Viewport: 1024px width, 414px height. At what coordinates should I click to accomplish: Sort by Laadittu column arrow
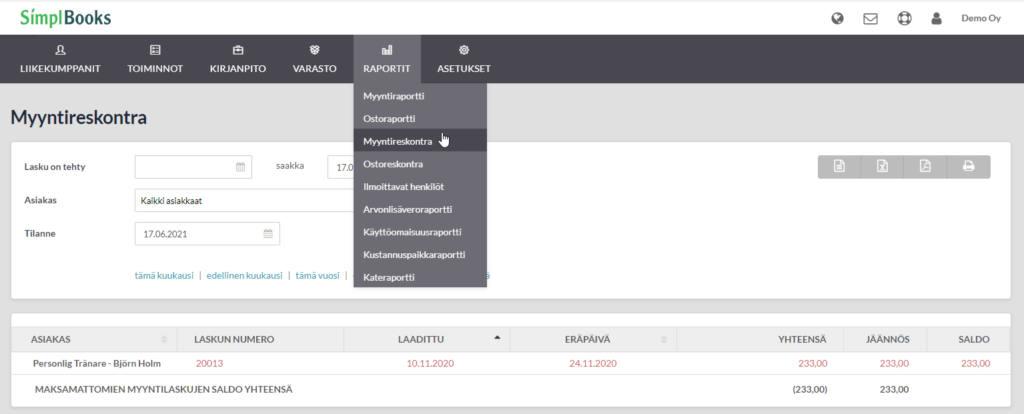497,338
